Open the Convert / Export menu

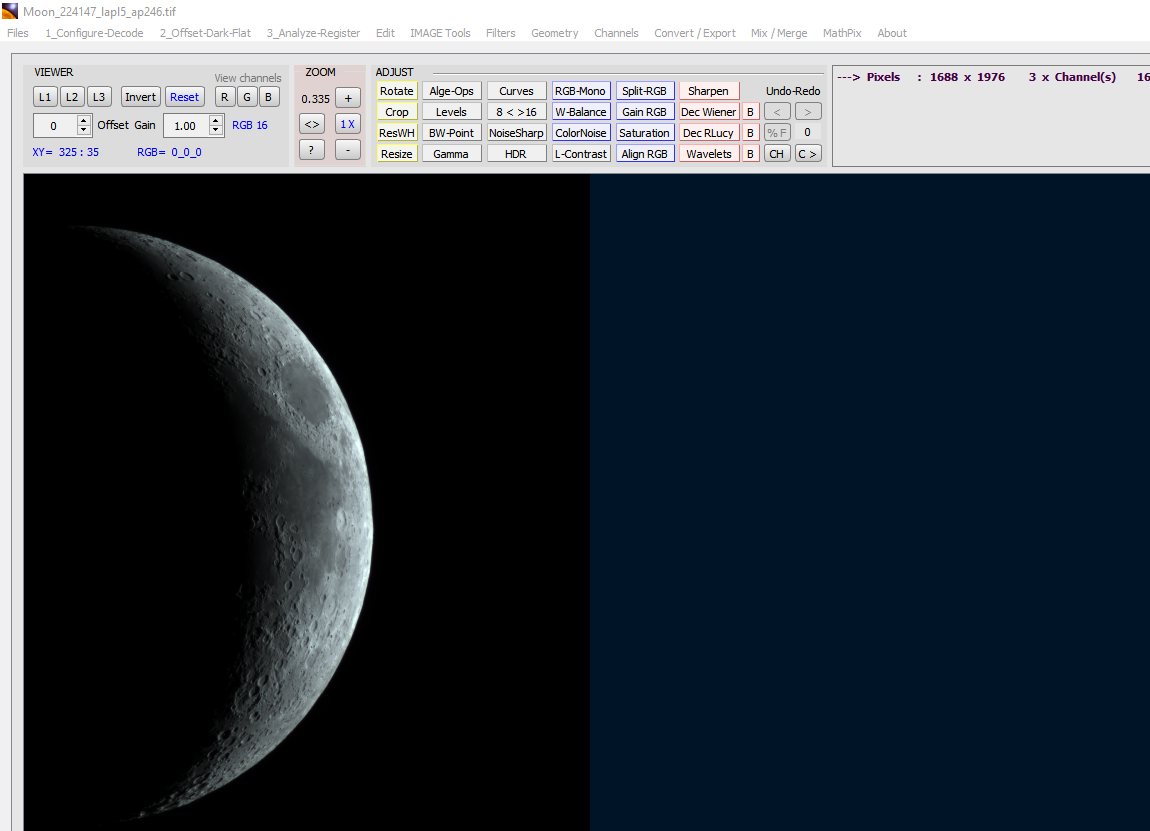click(694, 33)
